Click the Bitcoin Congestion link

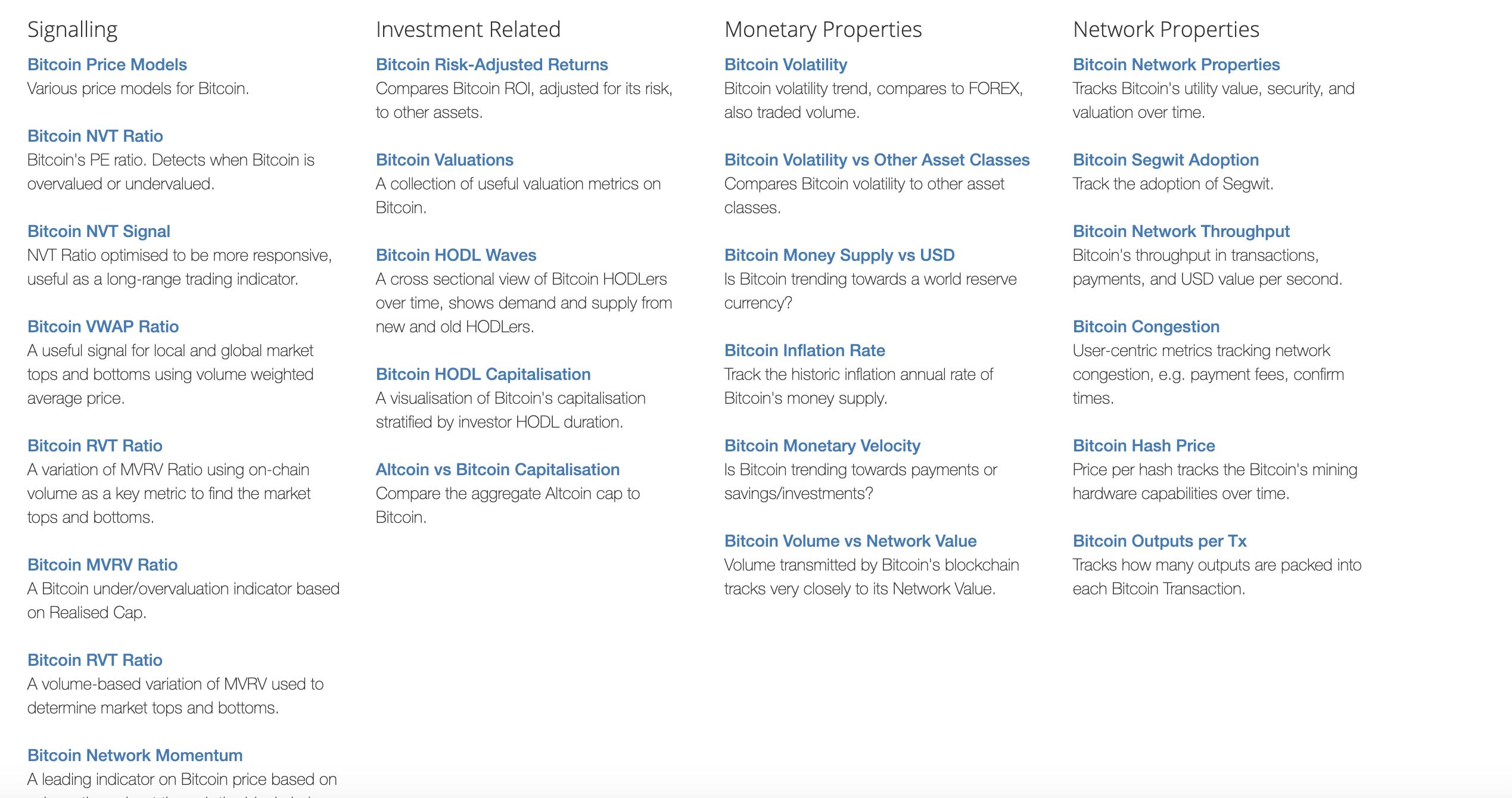point(1146,326)
